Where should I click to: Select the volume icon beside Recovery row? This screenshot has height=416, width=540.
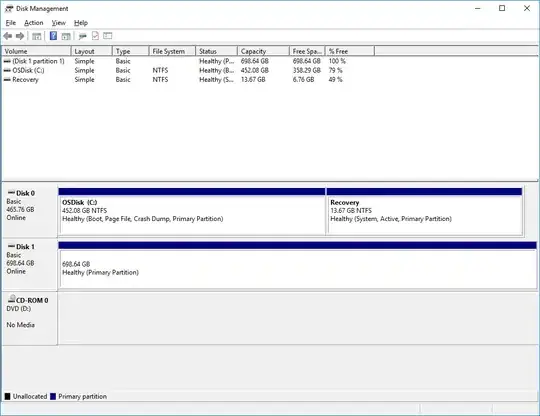coord(7,80)
